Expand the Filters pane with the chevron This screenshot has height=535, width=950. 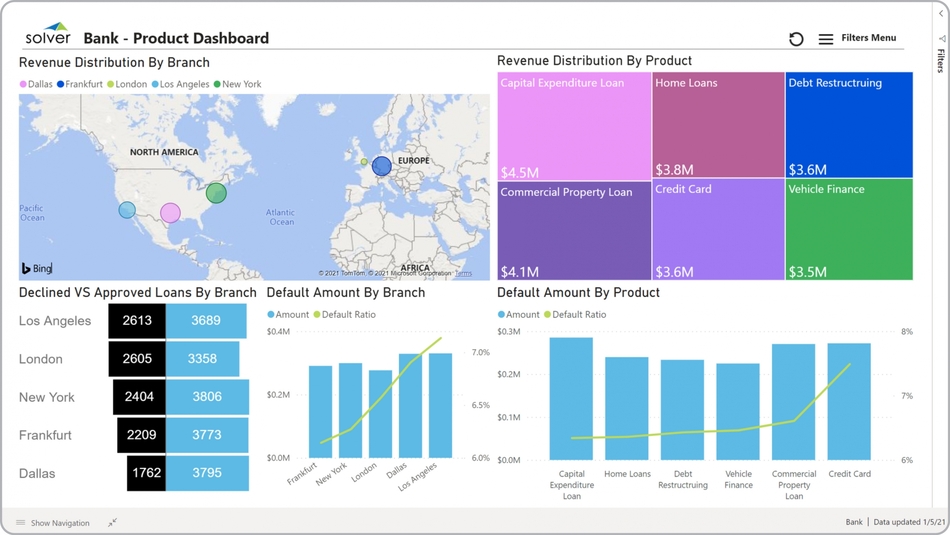click(x=941, y=14)
